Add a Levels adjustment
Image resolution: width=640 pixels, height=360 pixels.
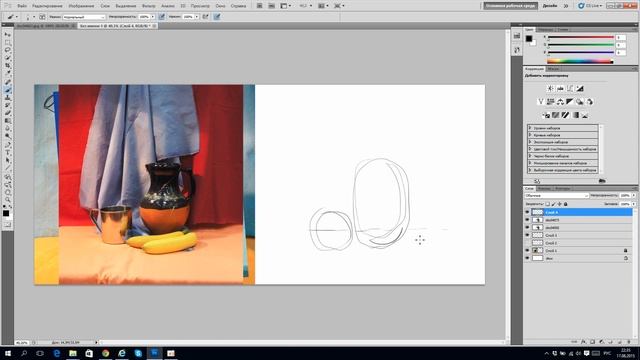[x=560, y=89]
